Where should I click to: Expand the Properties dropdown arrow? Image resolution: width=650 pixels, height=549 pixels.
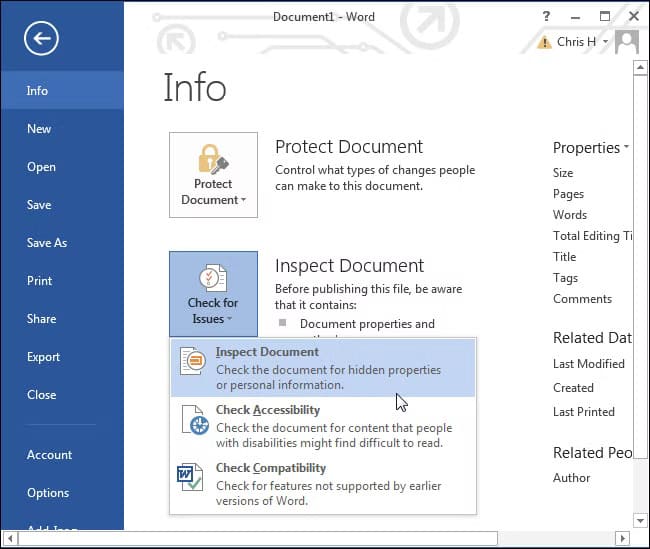pos(626,147)
